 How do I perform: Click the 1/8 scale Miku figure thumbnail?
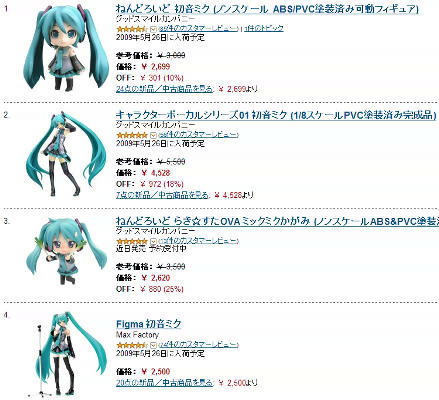(66, 154)
